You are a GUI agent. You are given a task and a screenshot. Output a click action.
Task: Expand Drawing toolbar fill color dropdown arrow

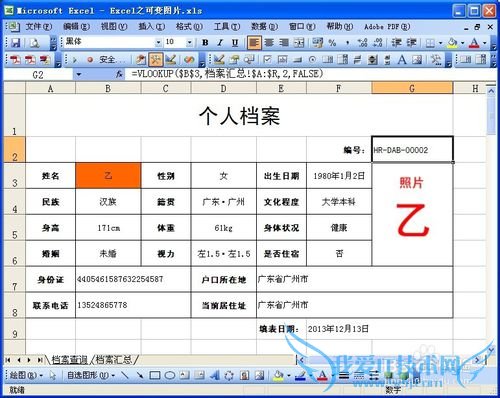(x=289, y=376)
